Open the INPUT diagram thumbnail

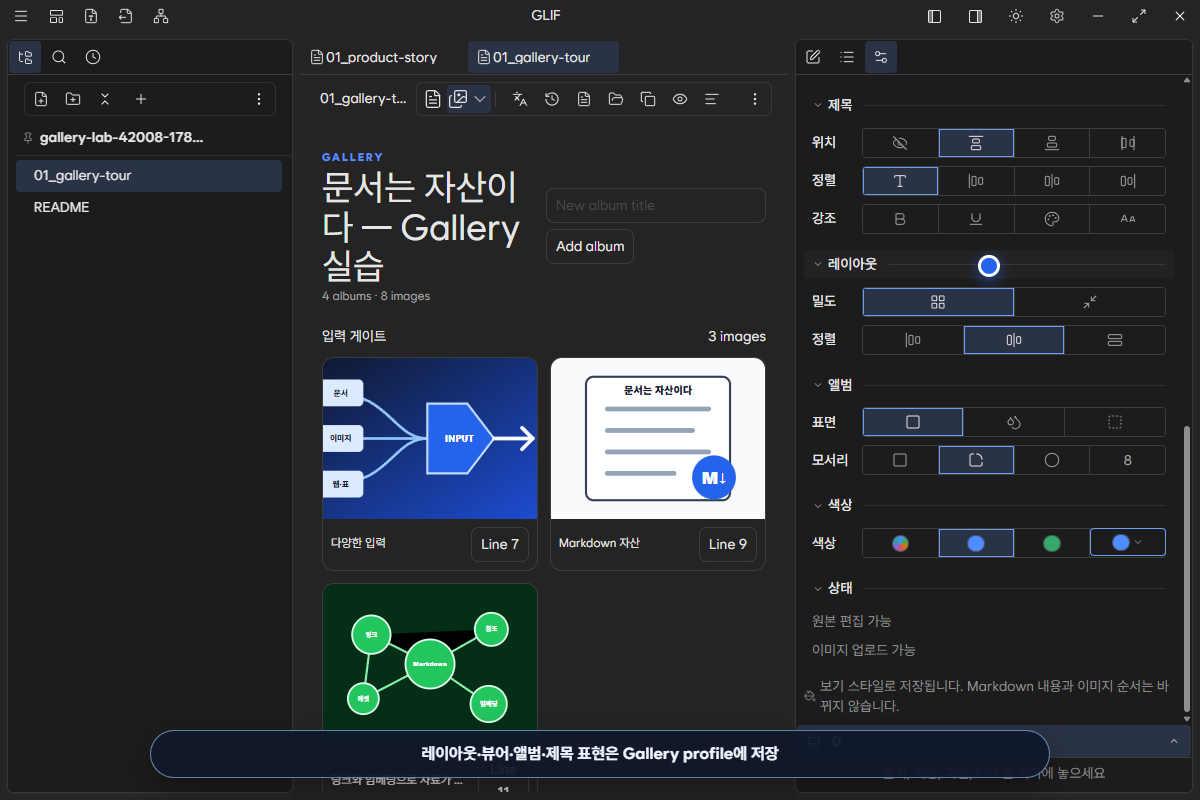click(430, 438)
